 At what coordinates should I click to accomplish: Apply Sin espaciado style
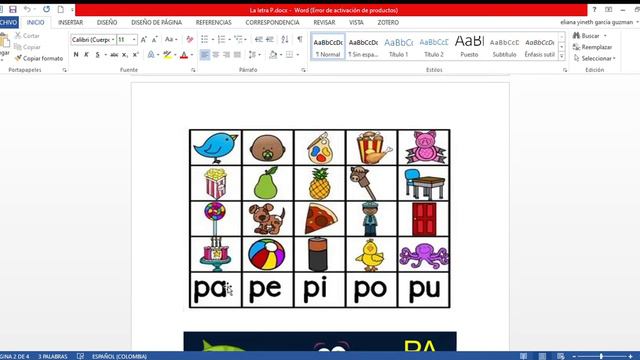click(x=363, y=47)
